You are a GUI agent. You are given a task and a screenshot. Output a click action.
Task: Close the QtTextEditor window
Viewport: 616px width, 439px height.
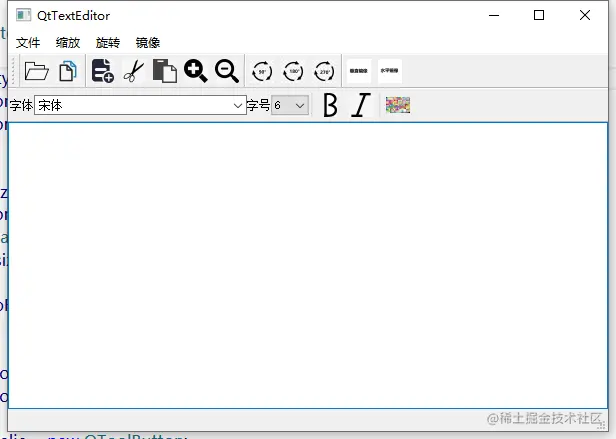point(585,15)
